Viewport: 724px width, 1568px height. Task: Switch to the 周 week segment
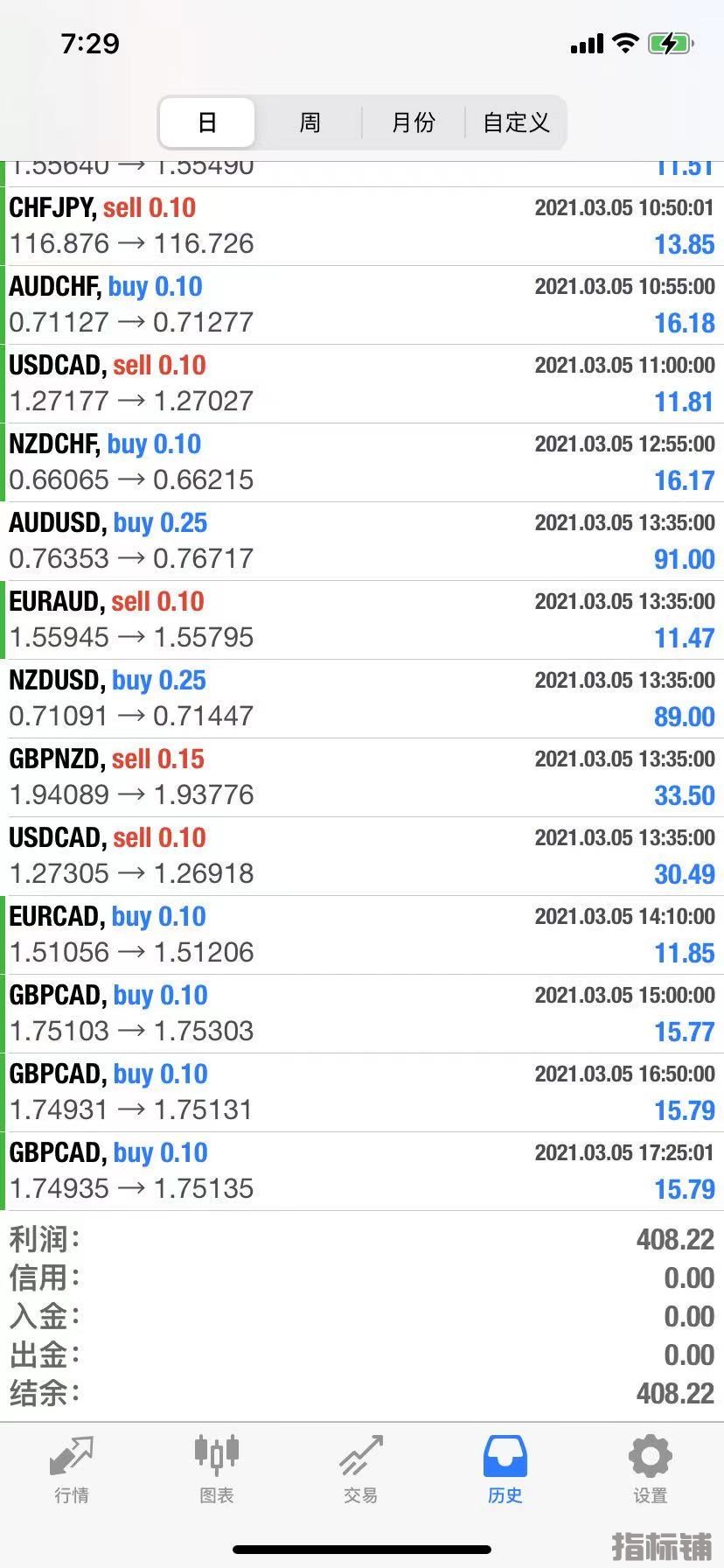pos(310,122)
